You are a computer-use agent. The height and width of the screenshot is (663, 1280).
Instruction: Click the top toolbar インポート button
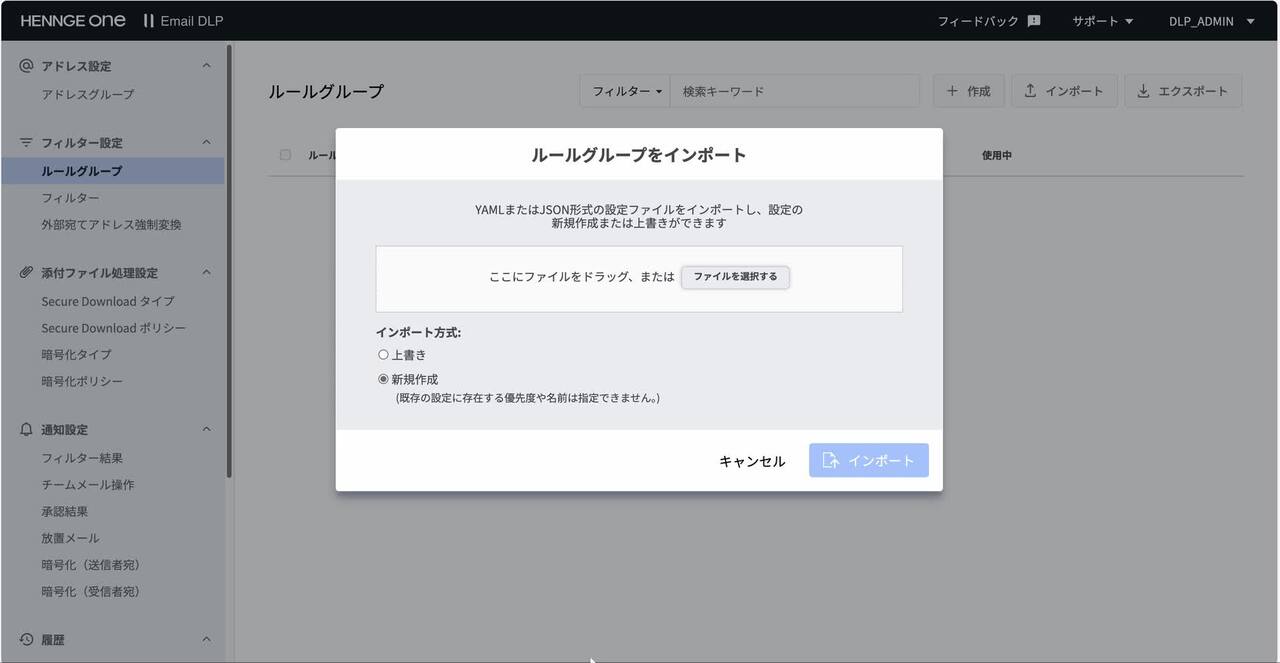pos(1064,91)
